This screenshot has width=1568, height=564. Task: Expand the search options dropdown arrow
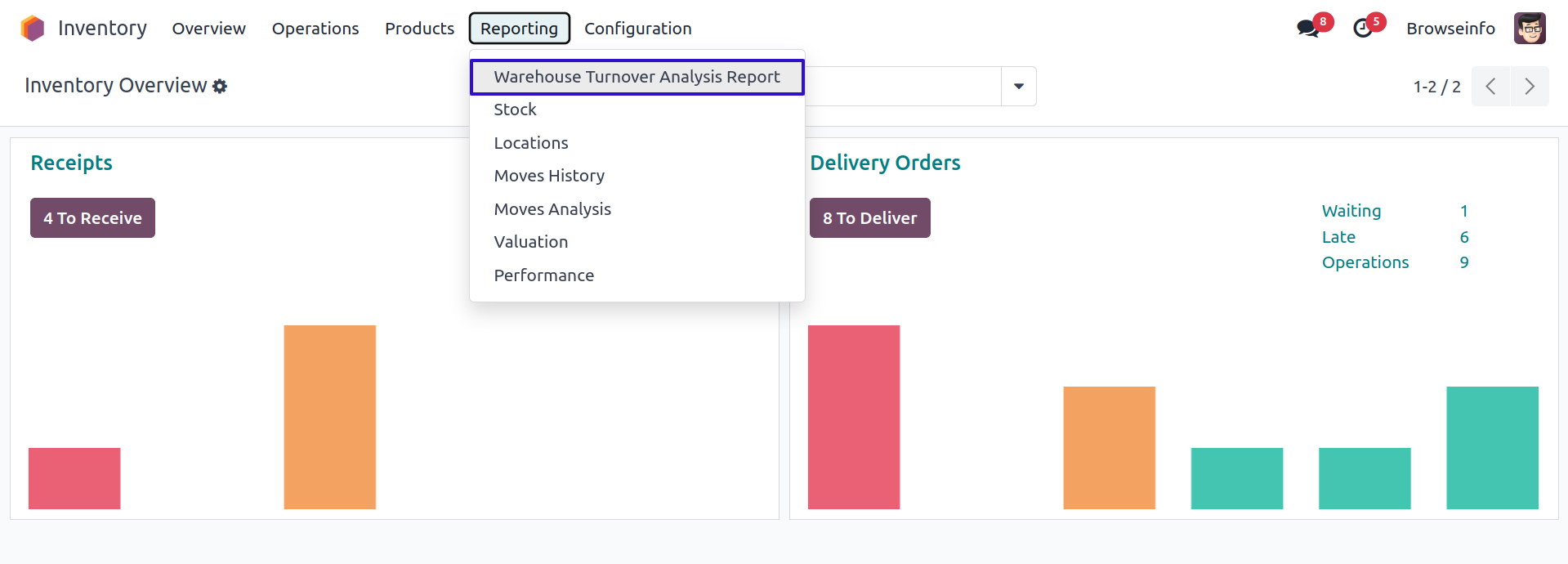coord(1019,87)
